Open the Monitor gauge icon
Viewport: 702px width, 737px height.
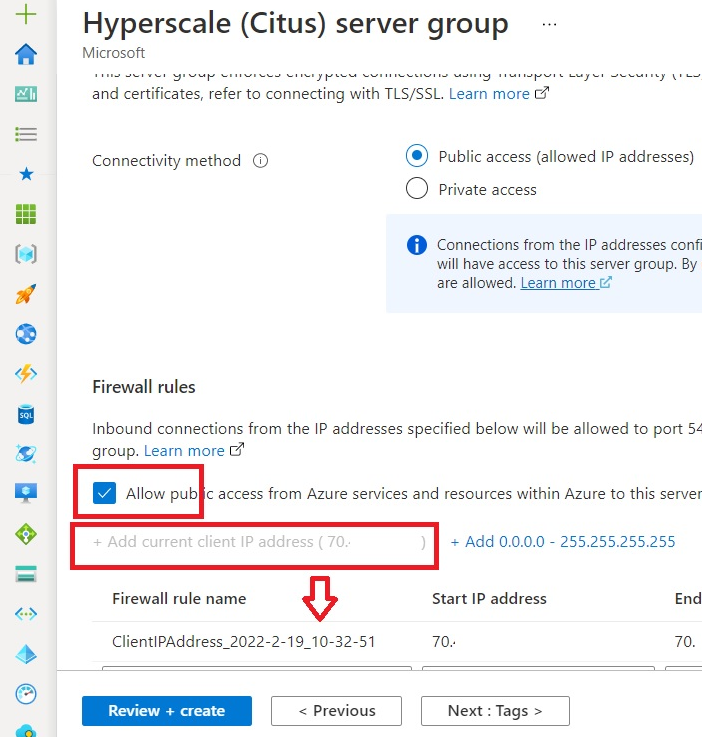coord(26,694)
